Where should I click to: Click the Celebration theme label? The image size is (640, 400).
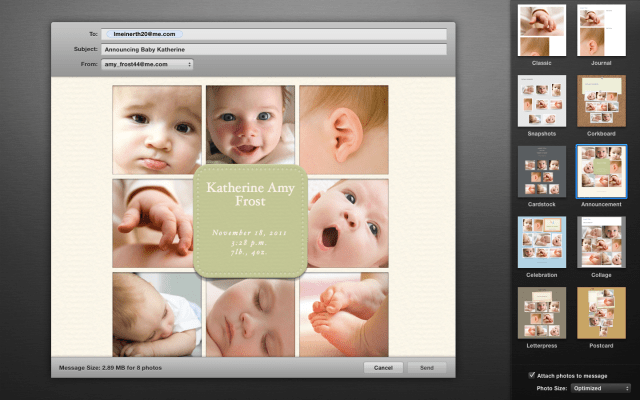542,275
